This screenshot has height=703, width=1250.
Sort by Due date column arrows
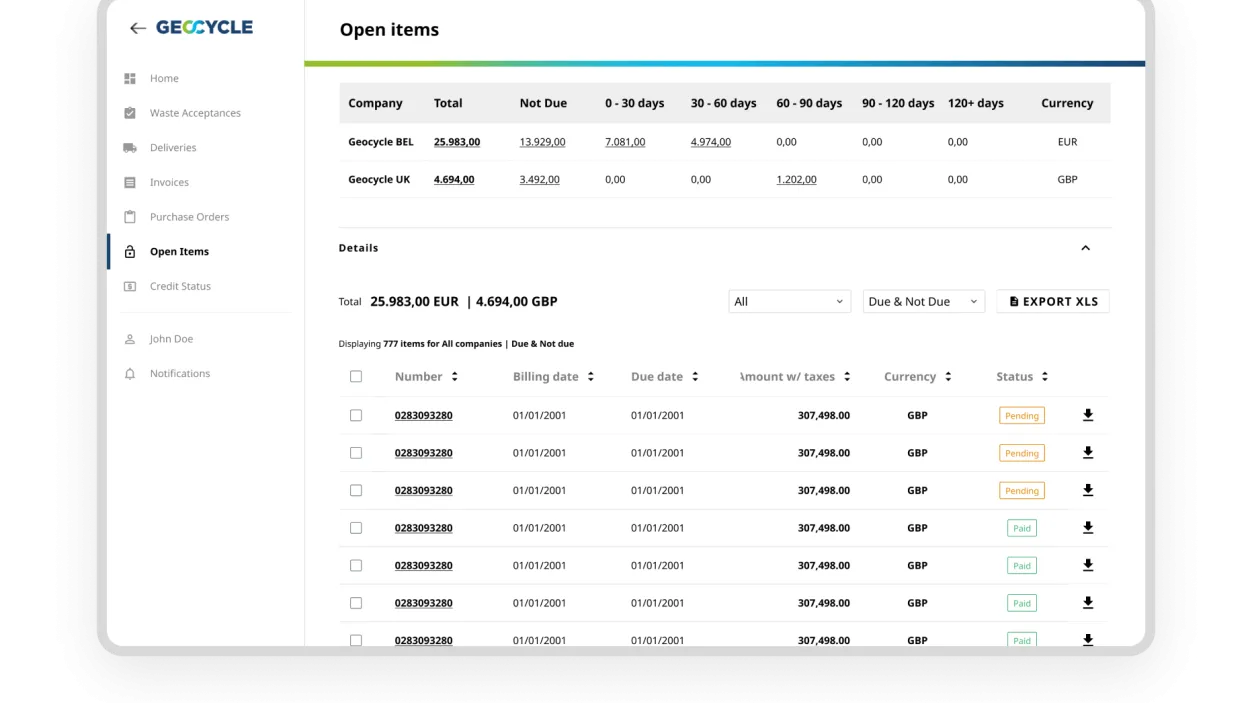pyautogui.click(x=695, y=377)
